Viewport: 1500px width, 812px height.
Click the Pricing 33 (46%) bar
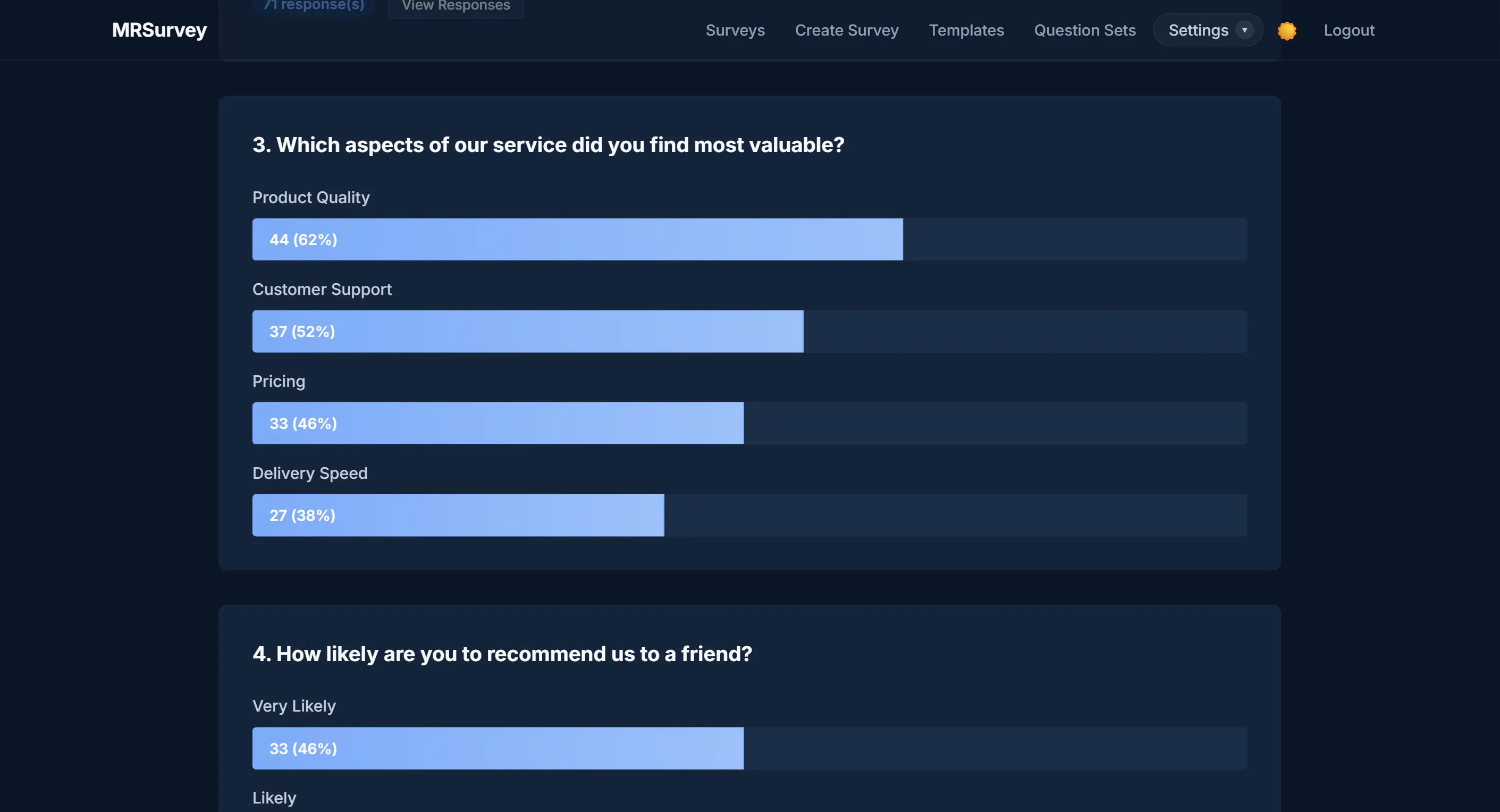[x=749, y=423]
